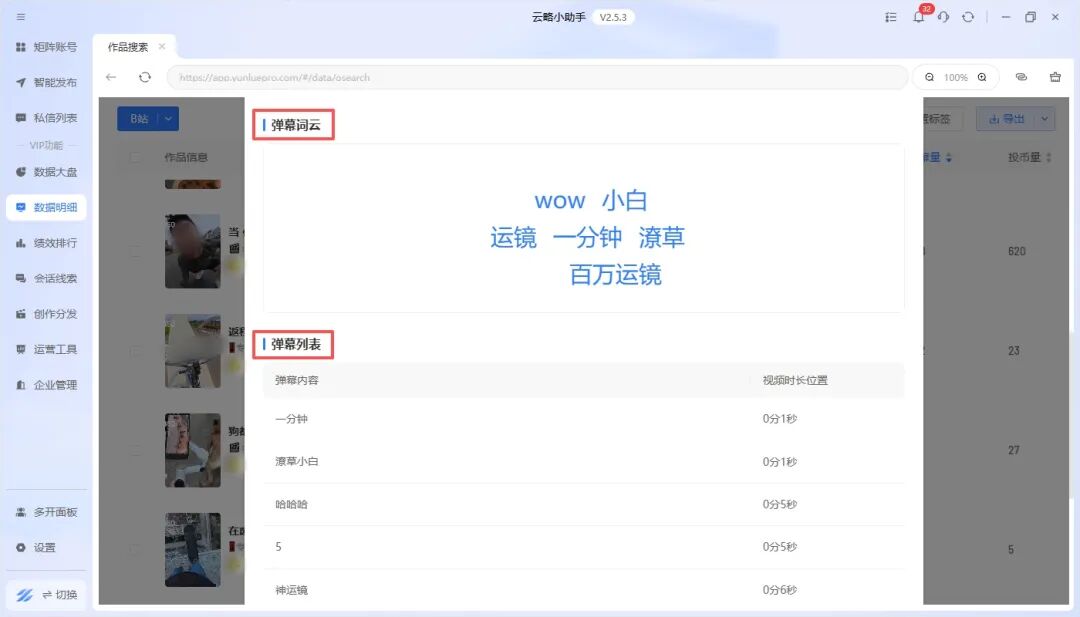Click the copy link icon beside zoom
This screenshot has height=617, width=1080.
[1021, 77]
